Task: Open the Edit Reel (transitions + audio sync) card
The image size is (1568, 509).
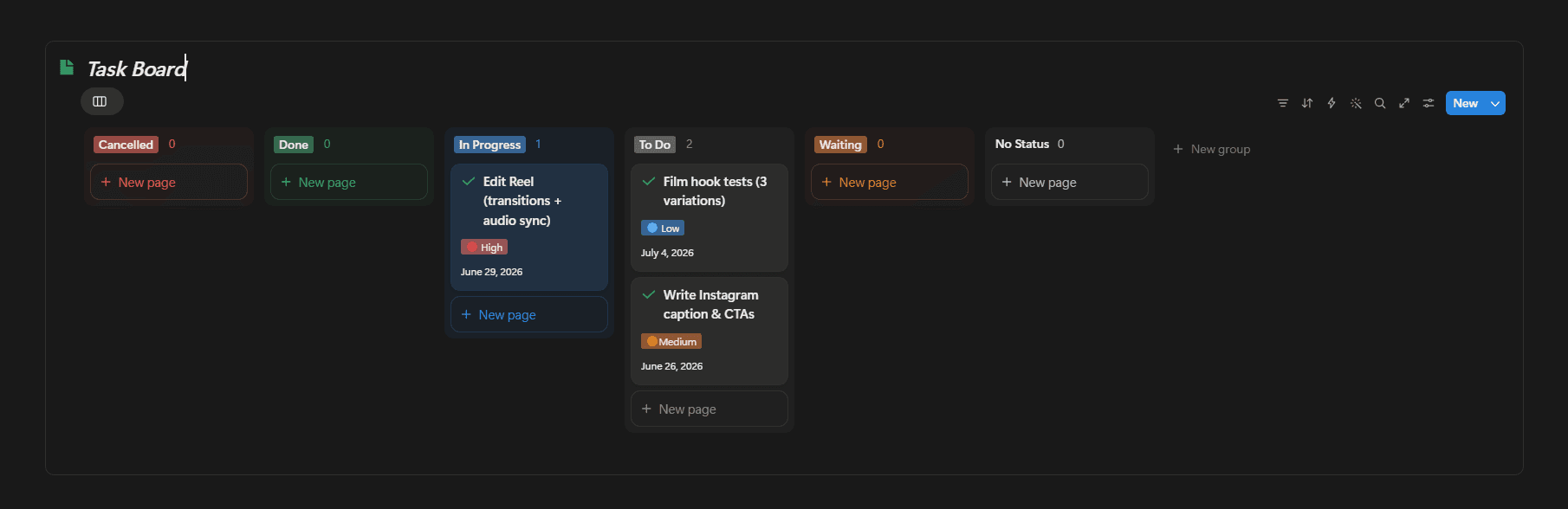Action: click(x=529, y=227)
